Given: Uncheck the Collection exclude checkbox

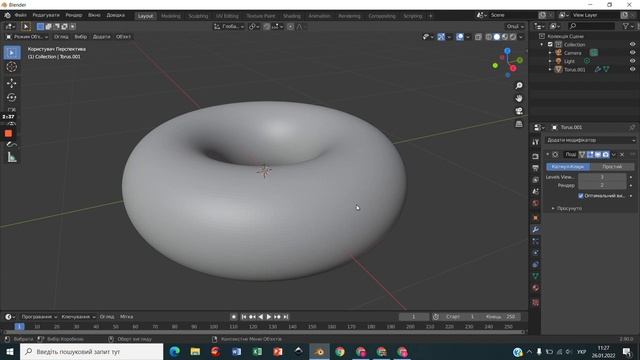Looking at the screenshot, I should pos(550,44).
